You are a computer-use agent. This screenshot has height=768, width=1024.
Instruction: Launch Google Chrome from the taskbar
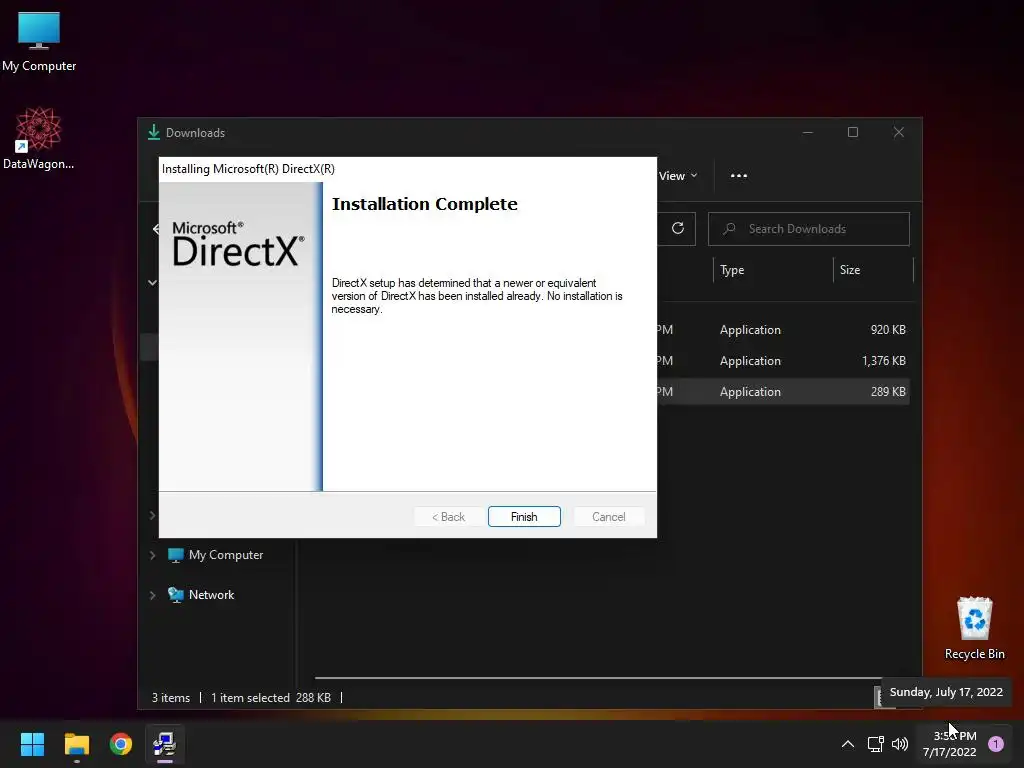(121, 744)
